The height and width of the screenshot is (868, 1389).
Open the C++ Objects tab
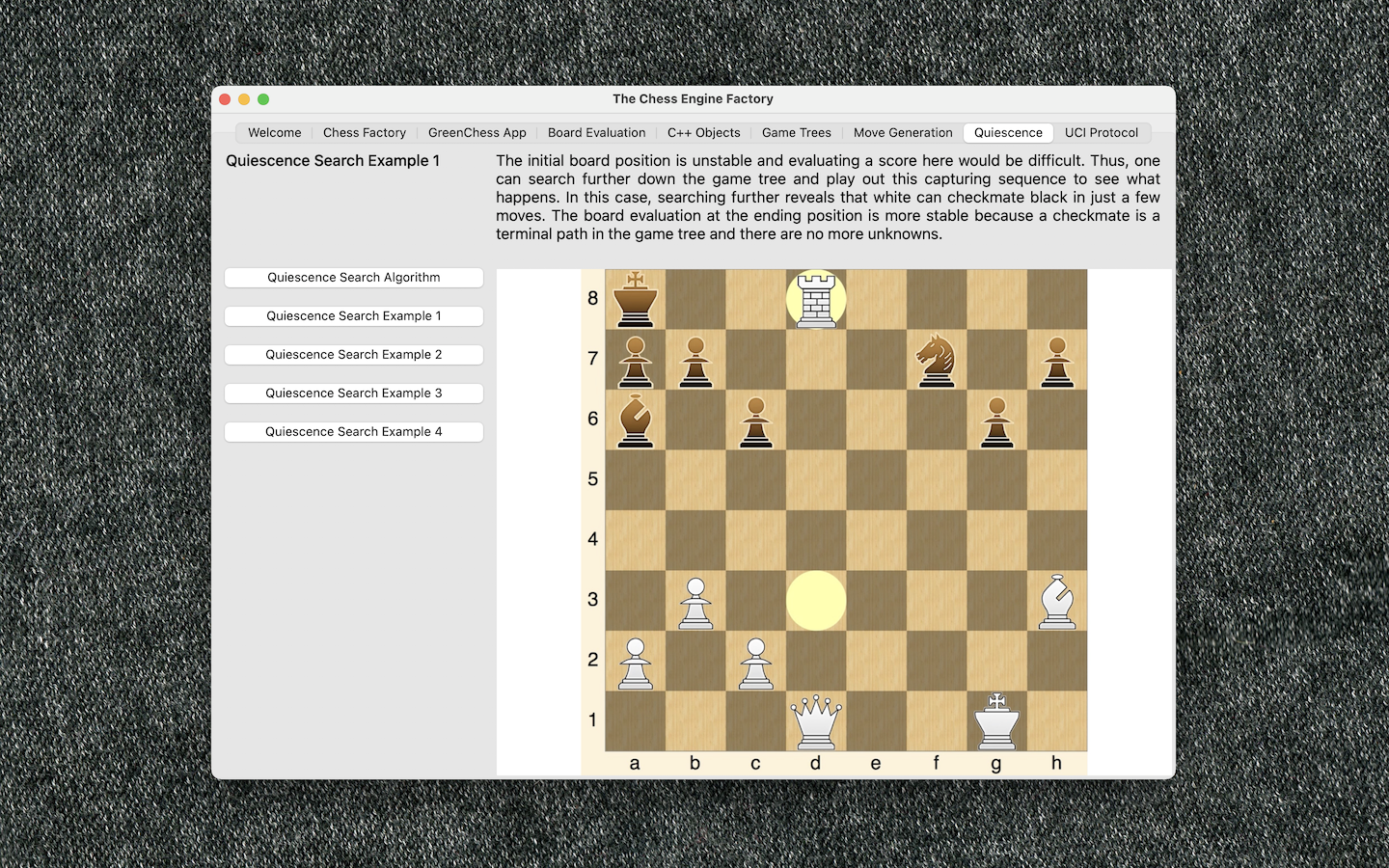[704, 133]
